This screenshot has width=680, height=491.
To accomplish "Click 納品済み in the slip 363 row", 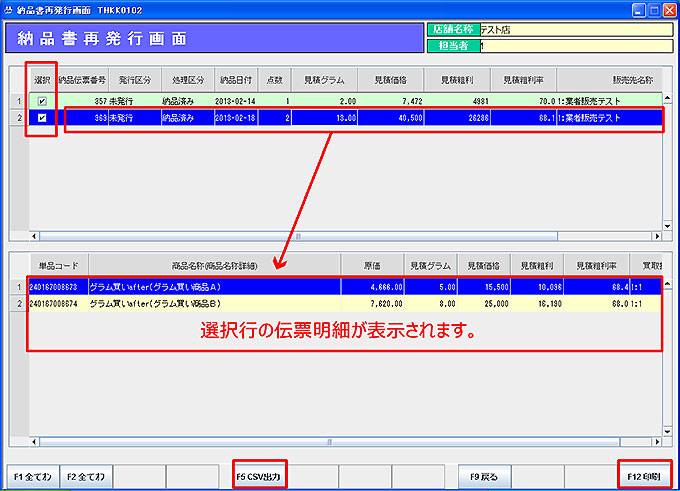I will pyautogui.click(x=188, y=118).
